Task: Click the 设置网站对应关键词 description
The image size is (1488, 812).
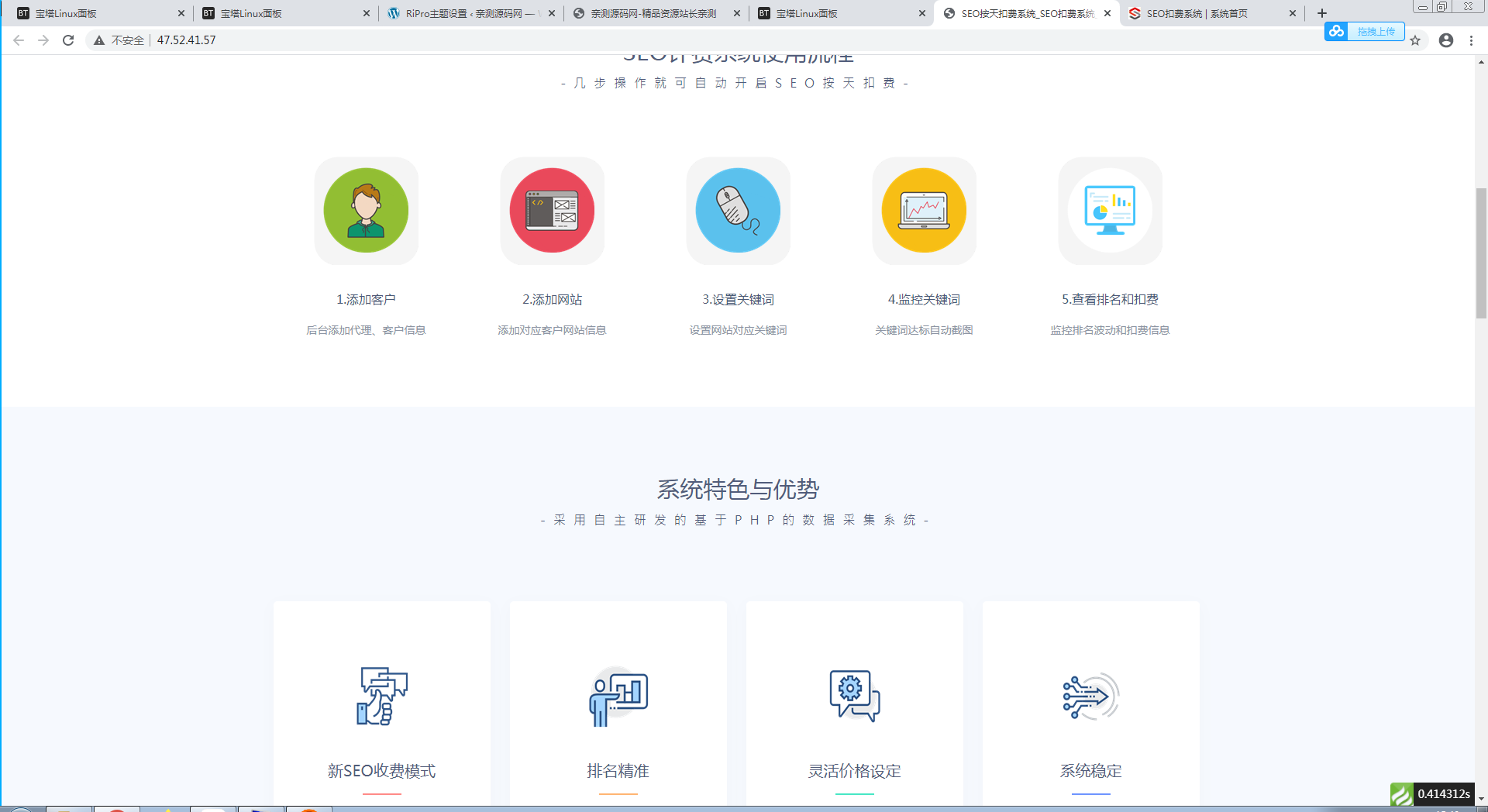Action: 738,330
